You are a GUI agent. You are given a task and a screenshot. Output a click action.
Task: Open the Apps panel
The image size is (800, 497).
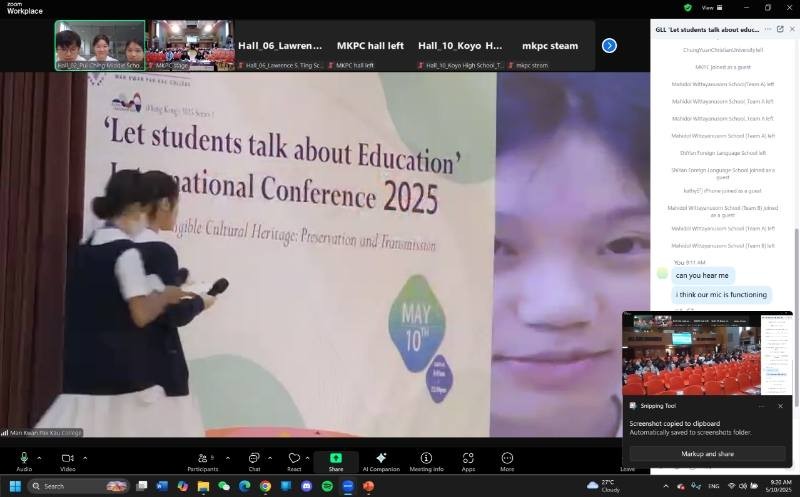[468, 461]
